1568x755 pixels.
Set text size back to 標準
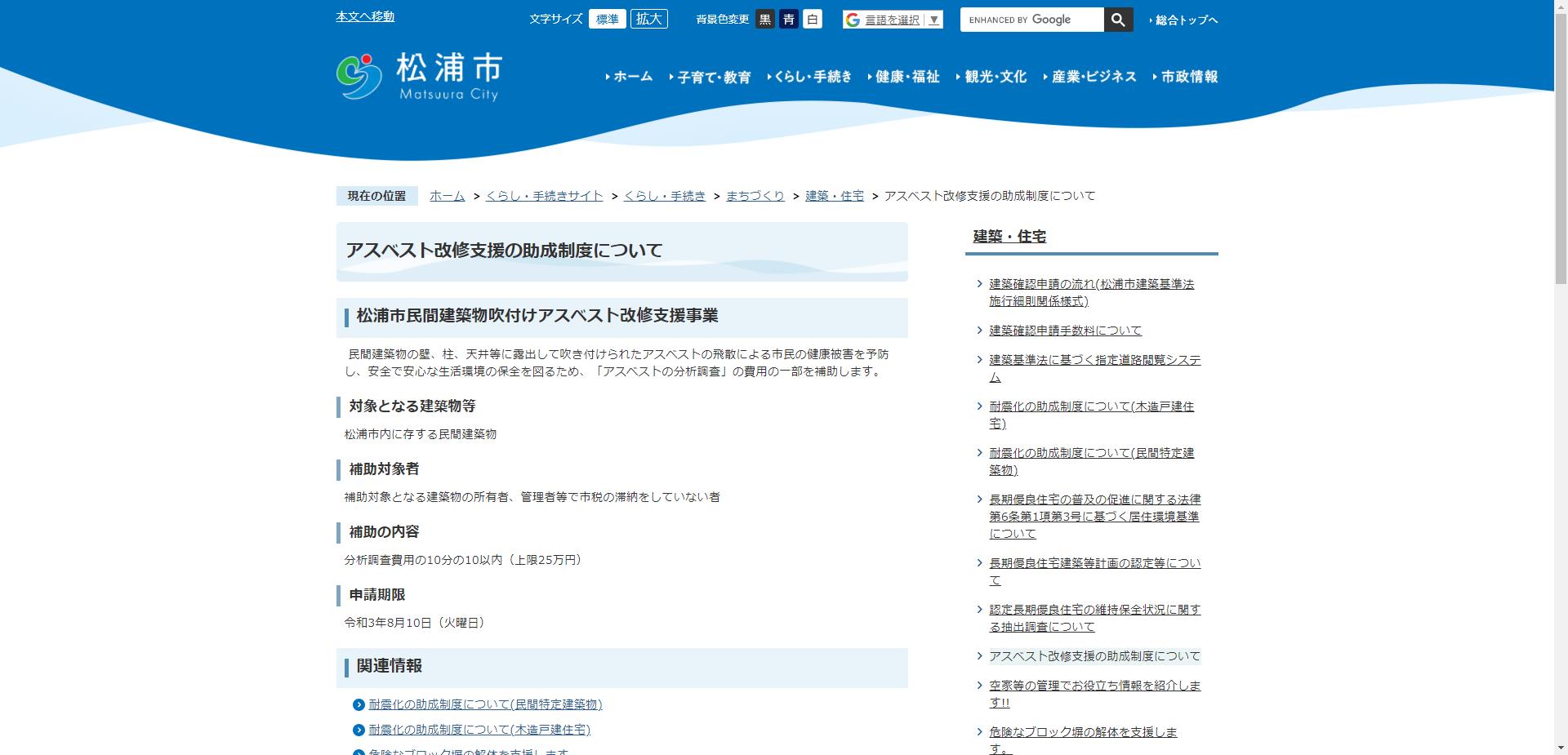pos(608,19)
